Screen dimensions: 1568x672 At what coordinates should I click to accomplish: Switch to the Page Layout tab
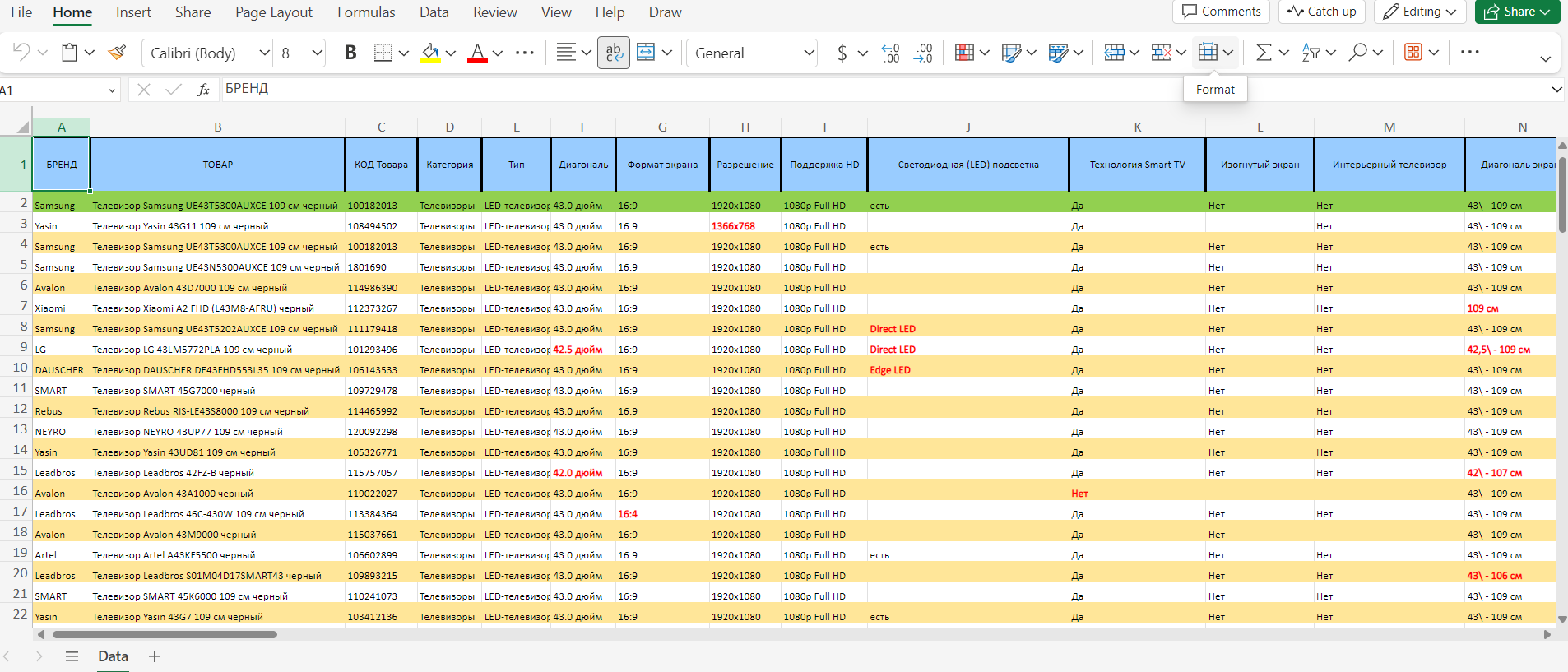(274, 12)
